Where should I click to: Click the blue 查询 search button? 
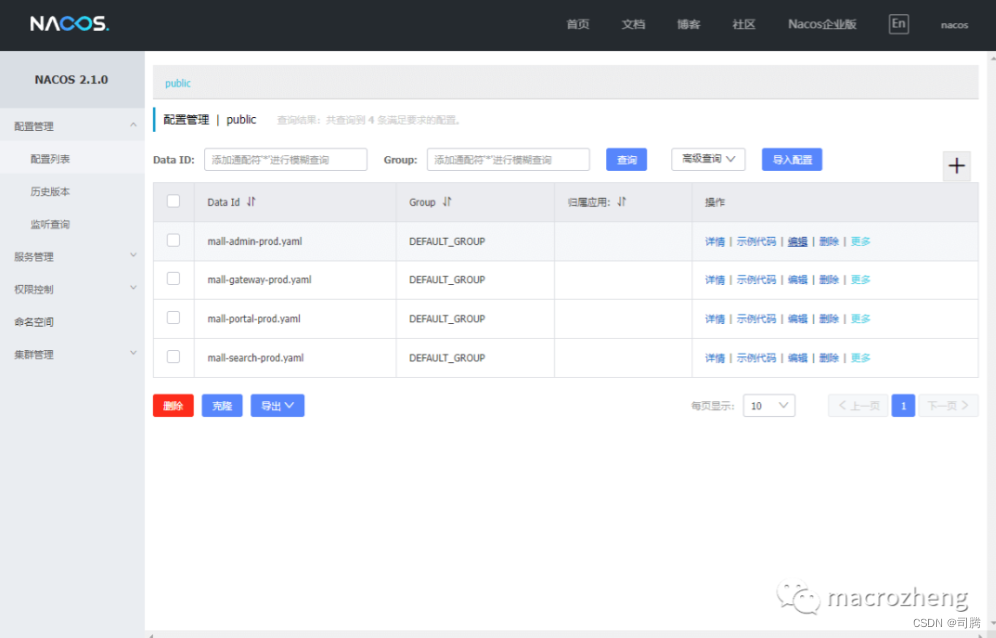pos(626,159)
